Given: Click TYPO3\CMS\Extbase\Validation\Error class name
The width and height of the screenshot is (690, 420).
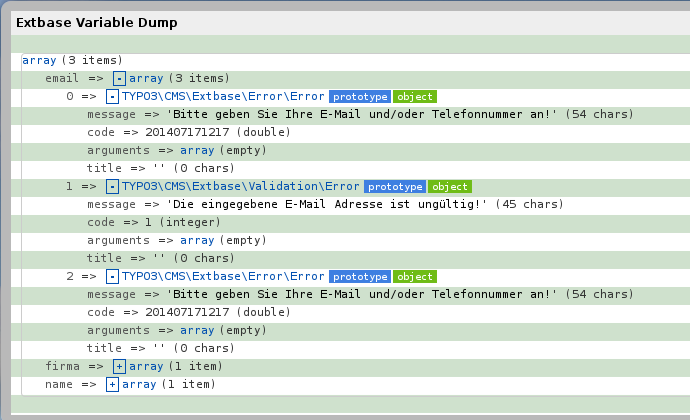Looking at the screenshot, I should (241, 186).
